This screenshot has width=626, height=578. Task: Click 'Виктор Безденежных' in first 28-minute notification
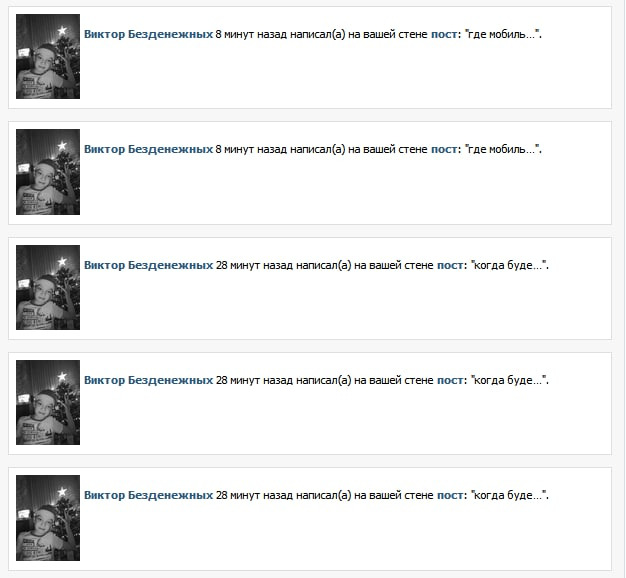click(149, 265)
